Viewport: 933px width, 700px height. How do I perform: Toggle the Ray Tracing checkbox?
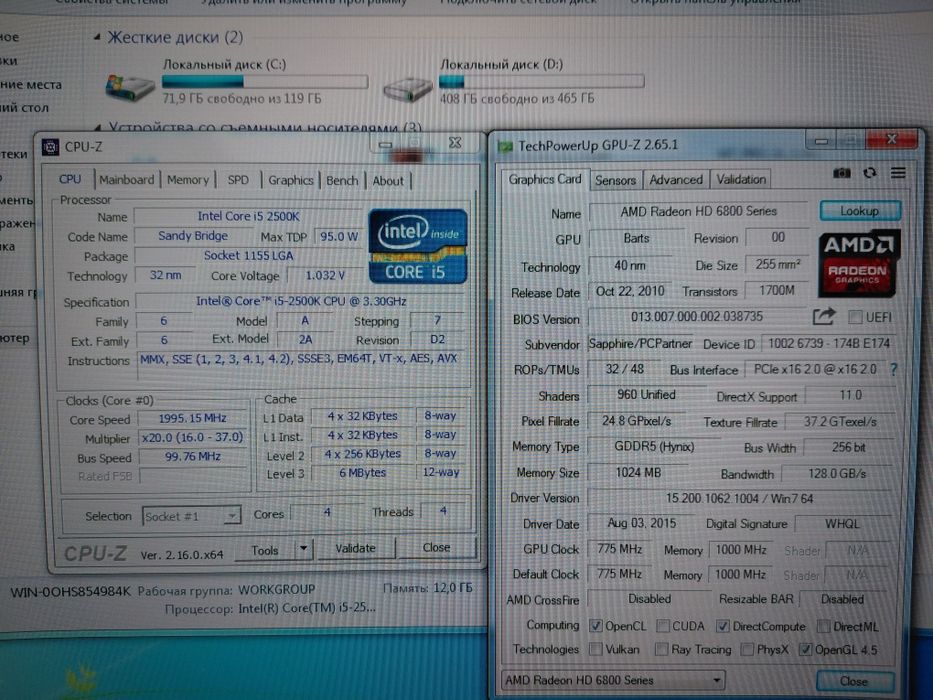(661, 649)
